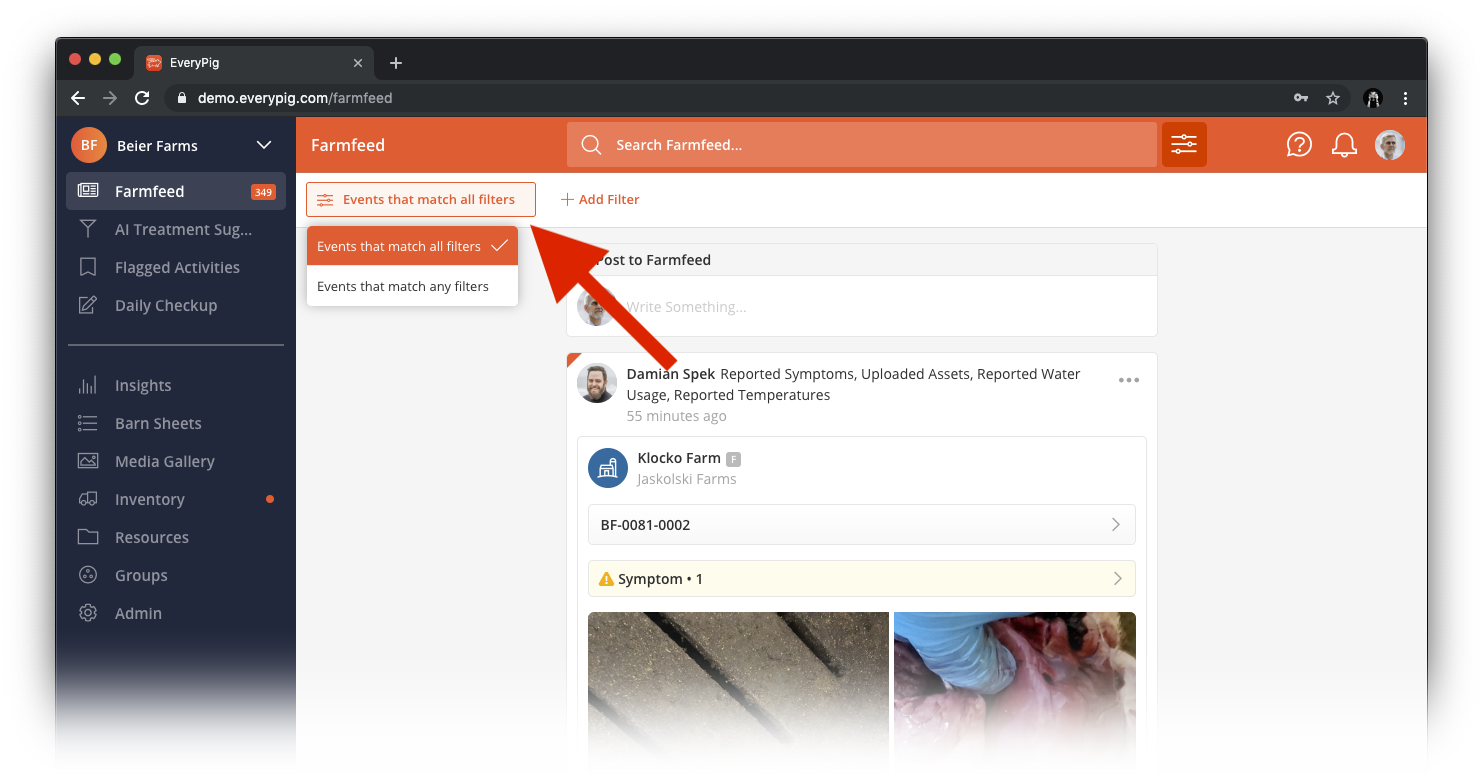Expand the BF-0081-0002 group row
This screenshot has width=1483, height=774.
[x=862, y=524]
